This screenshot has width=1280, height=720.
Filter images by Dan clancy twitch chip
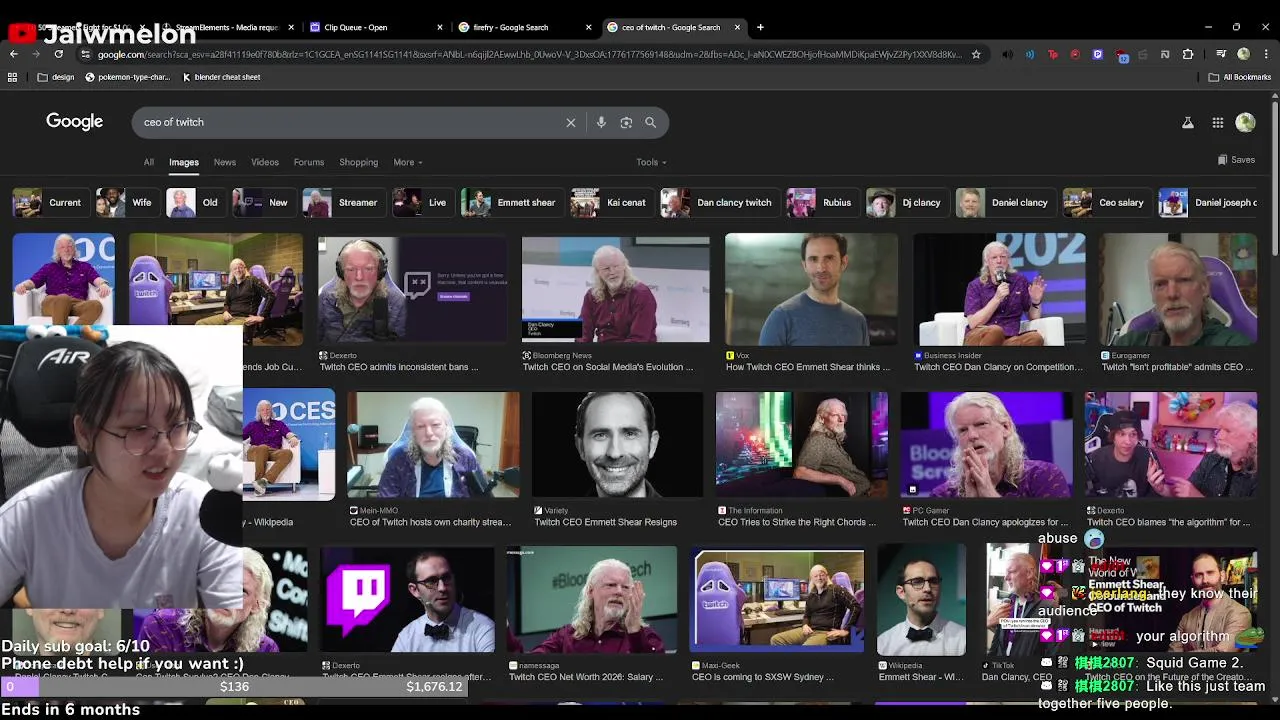(x=718, y=202)
